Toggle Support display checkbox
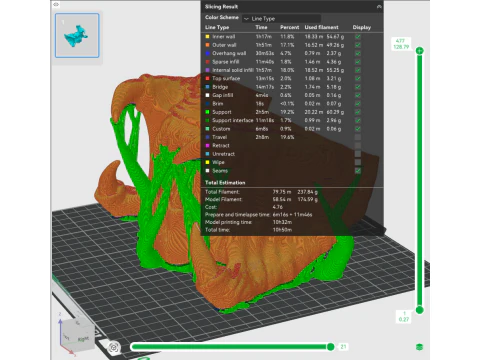The width and height of the screenshot is (480, 360). (x=358, y=112)
